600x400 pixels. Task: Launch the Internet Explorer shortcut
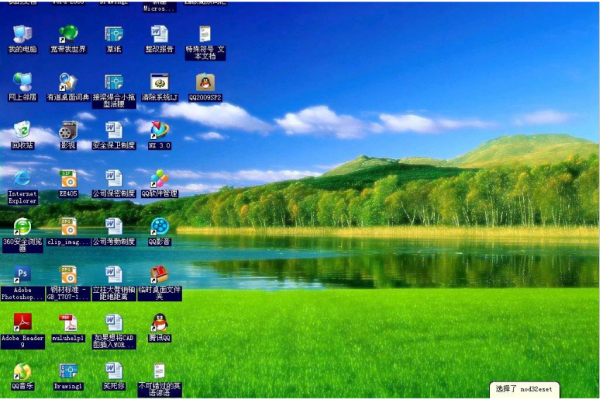22,179
